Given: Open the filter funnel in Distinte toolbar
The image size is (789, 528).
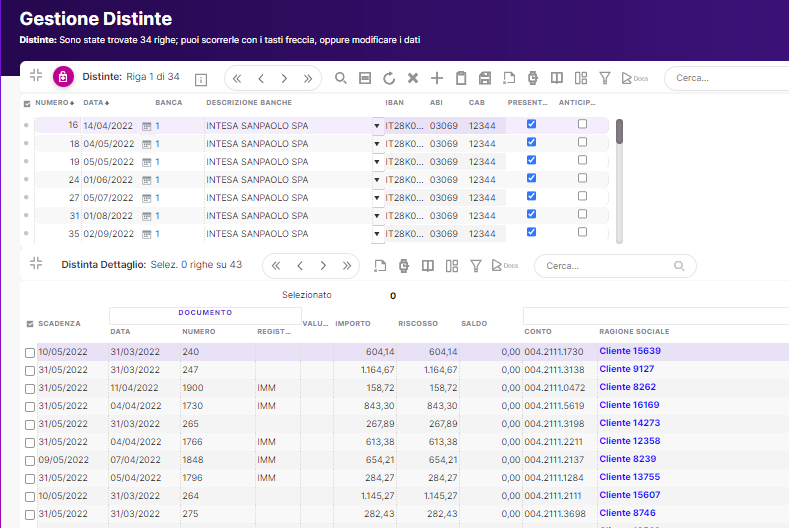Looking at the screenshot, I should click(x=605, y=78).
